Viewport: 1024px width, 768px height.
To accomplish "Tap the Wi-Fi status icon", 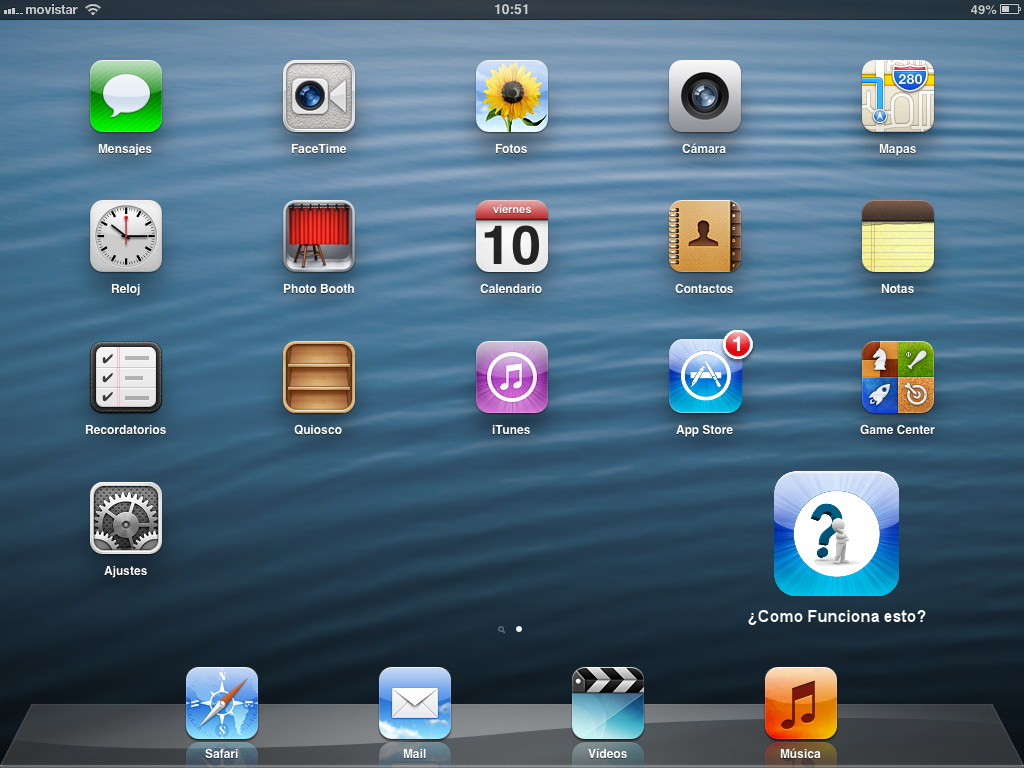I will pyautogui.click(x=93, y=9).
